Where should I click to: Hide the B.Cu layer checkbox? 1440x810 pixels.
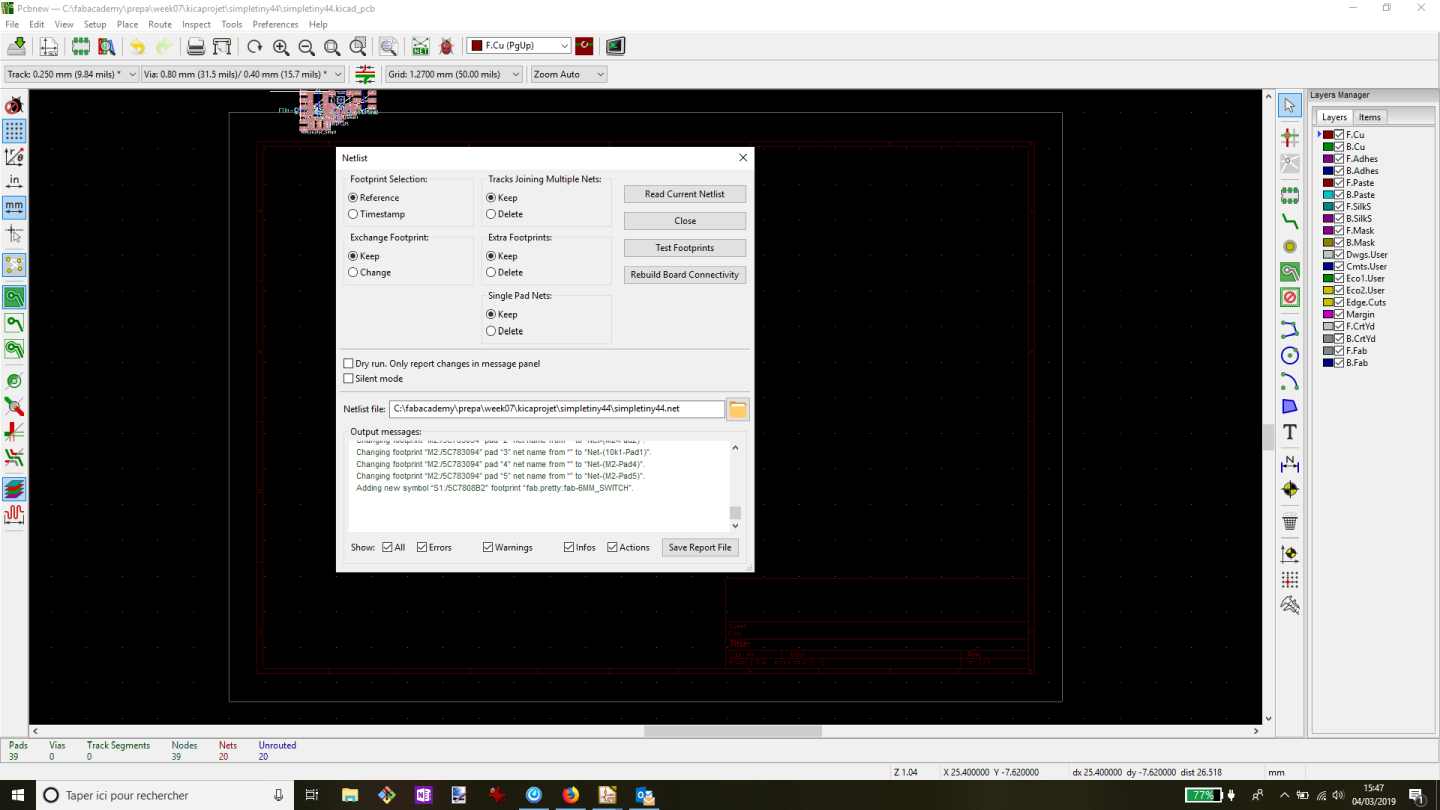[x=1339, y=147]
